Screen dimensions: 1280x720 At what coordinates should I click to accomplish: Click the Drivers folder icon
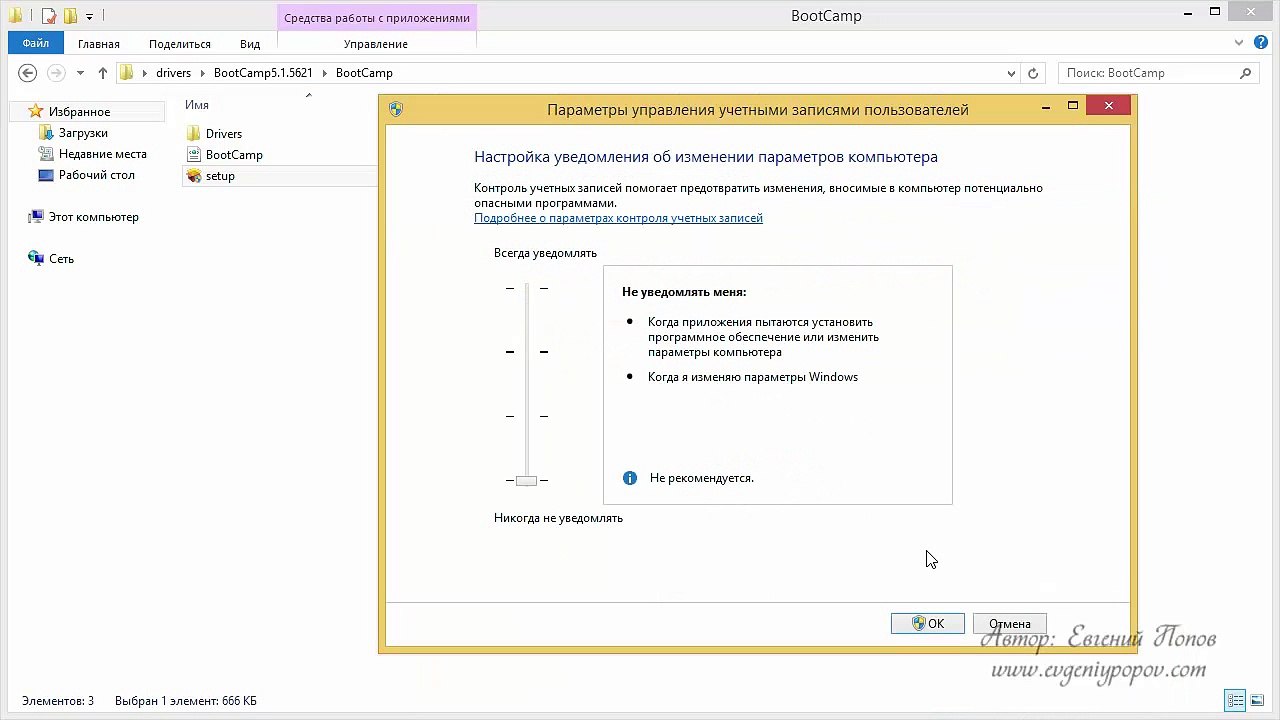coord(194,134)
